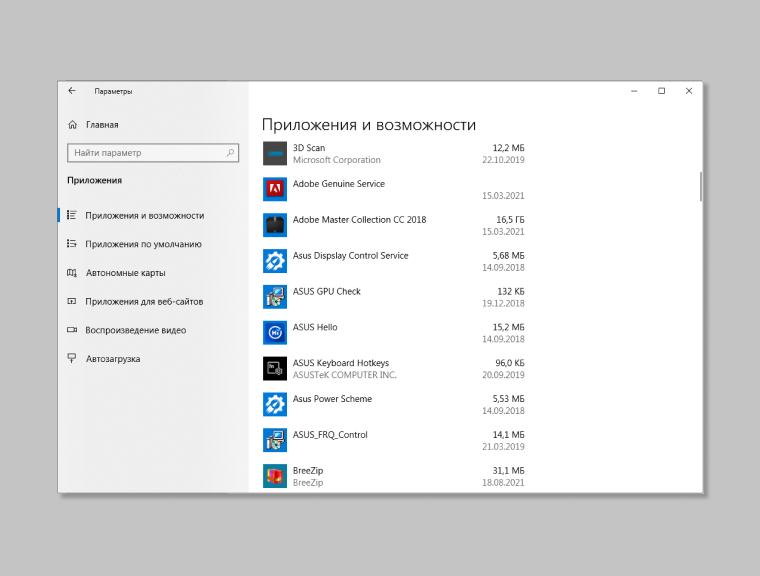The width and height of the screenshot is (760, 576).
Task: Switch to Приложения по умолчанию section
Action: [x=143, y=244]
